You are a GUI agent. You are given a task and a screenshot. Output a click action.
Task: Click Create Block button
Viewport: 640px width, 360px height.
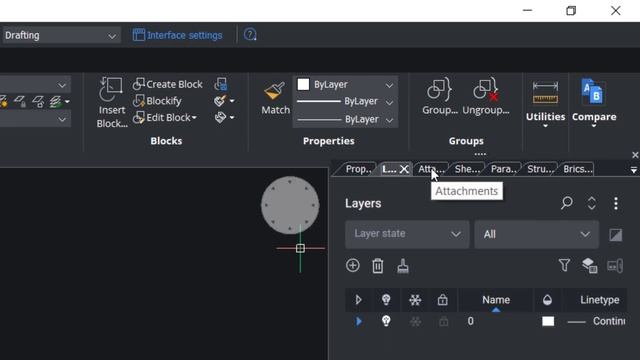click(167, 84)
